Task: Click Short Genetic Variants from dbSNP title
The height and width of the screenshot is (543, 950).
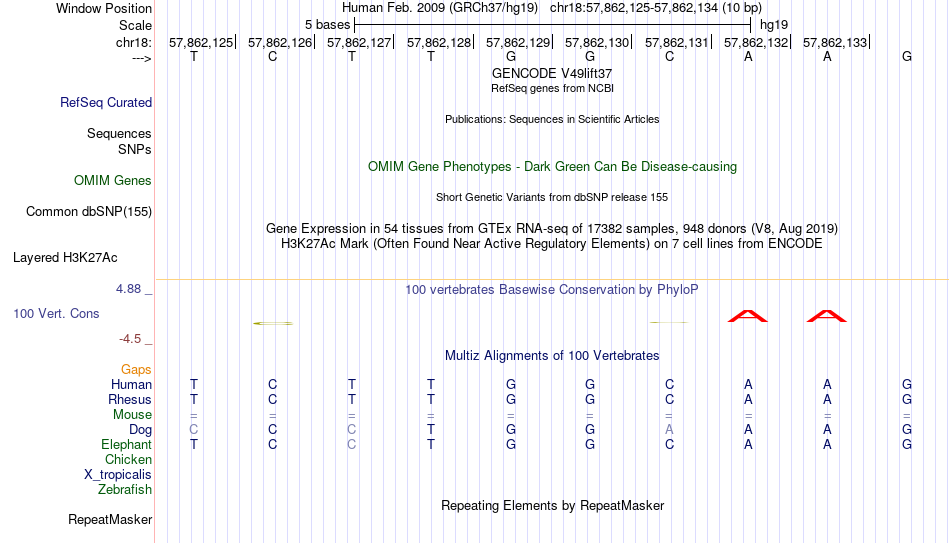Action: coord(552,198)
